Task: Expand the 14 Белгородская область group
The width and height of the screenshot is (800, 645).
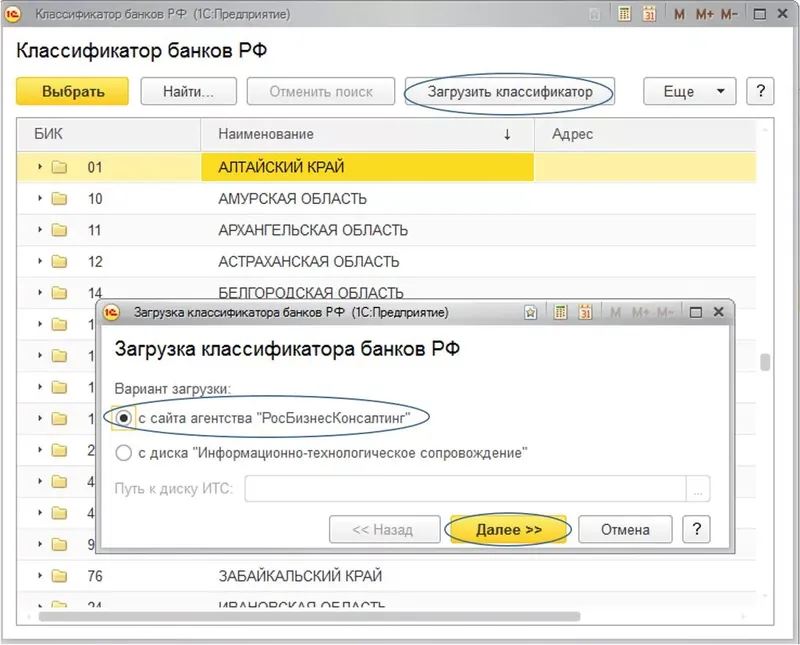Action: point(40,292)
